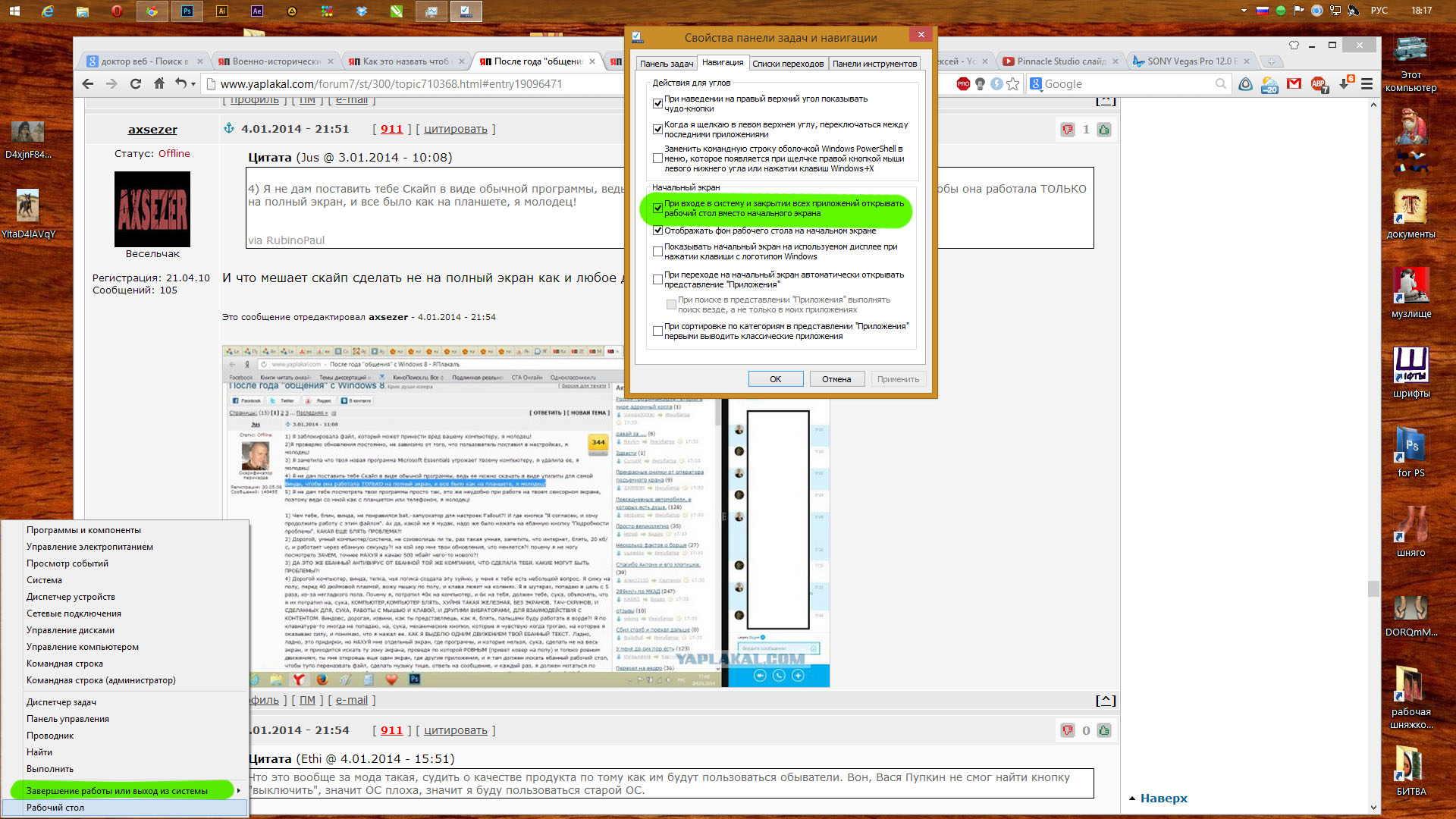Click the page vertical scrollbar thumb
Screen dimensions: 1456x819
[1373, 588]
